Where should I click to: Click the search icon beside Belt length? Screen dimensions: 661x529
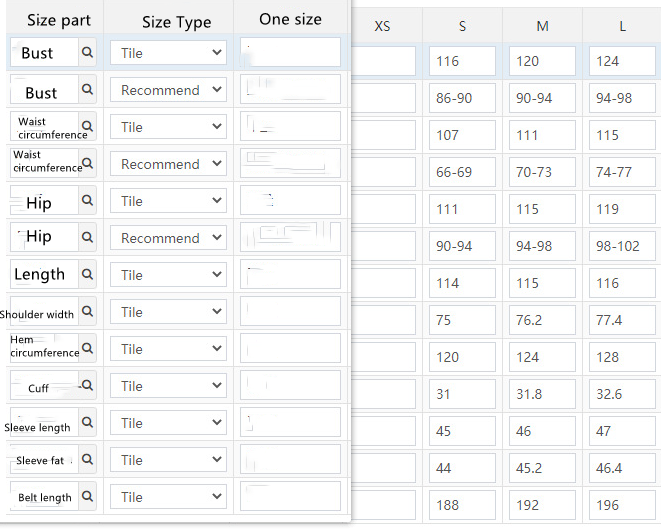pos(88,497)
